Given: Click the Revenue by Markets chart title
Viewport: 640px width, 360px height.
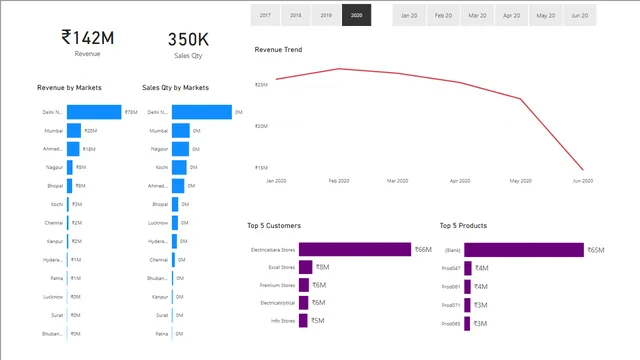Looking at the screenshot, I should (69, 88).
